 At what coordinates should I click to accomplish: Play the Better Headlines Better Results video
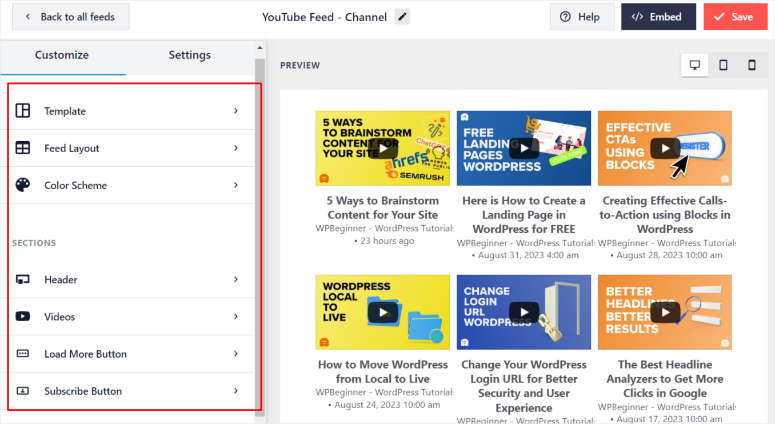click(x=665, y=312)
